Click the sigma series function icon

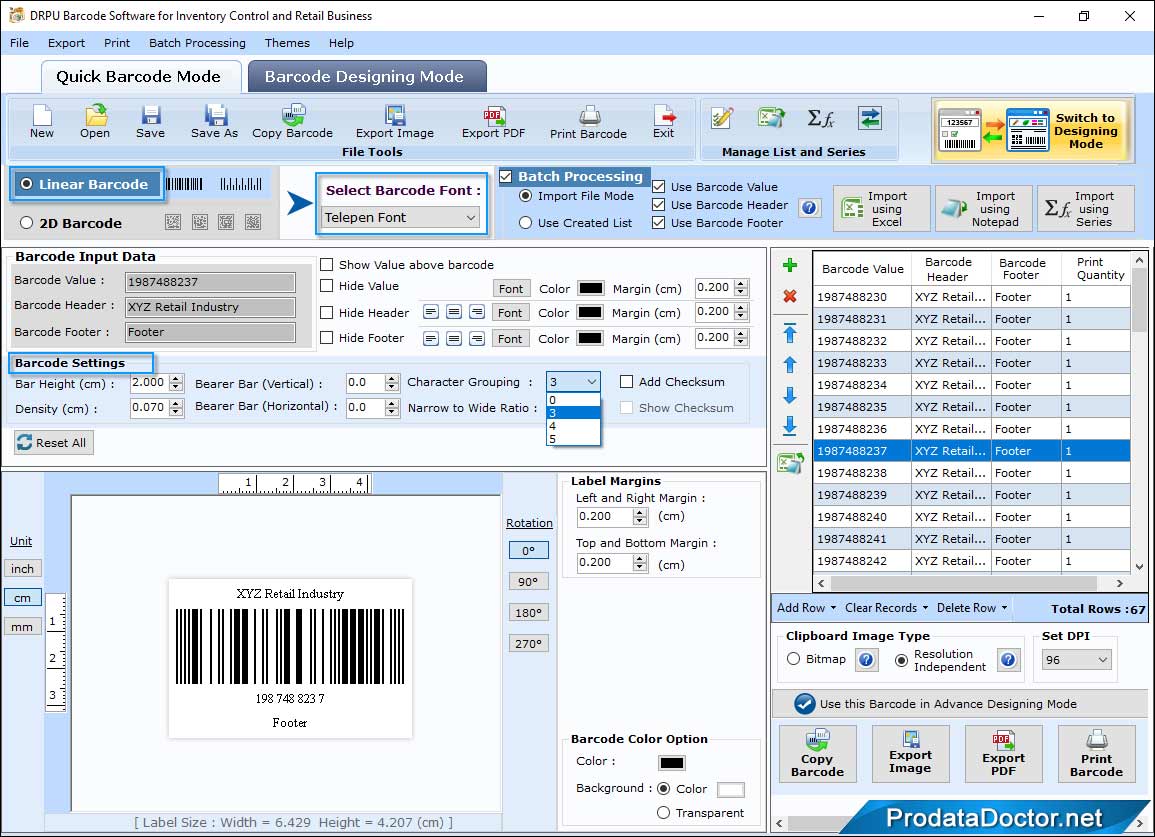[820, 118]
